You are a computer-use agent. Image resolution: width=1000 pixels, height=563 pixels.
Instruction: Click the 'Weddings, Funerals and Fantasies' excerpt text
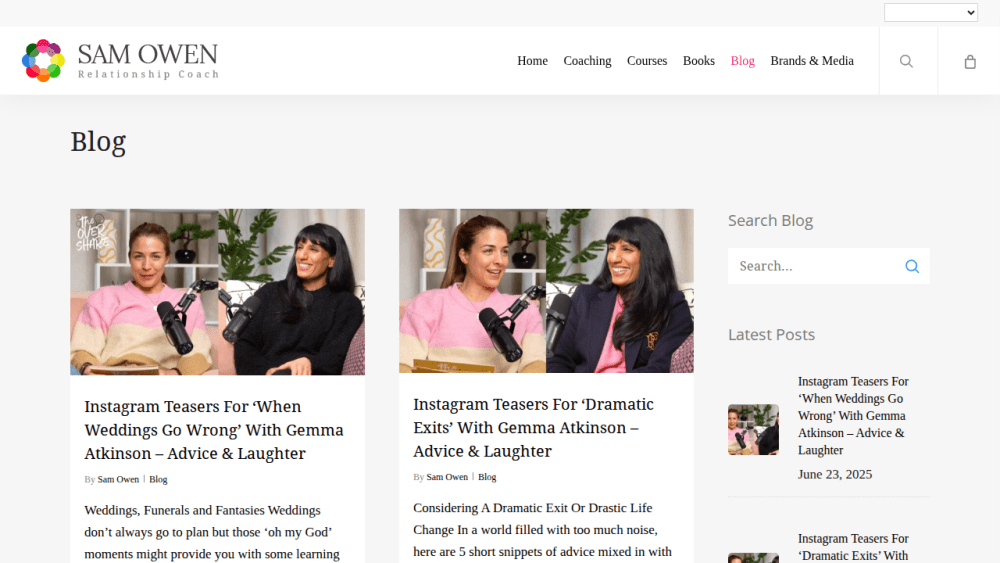pyautogui.click(x=212, y=532)
